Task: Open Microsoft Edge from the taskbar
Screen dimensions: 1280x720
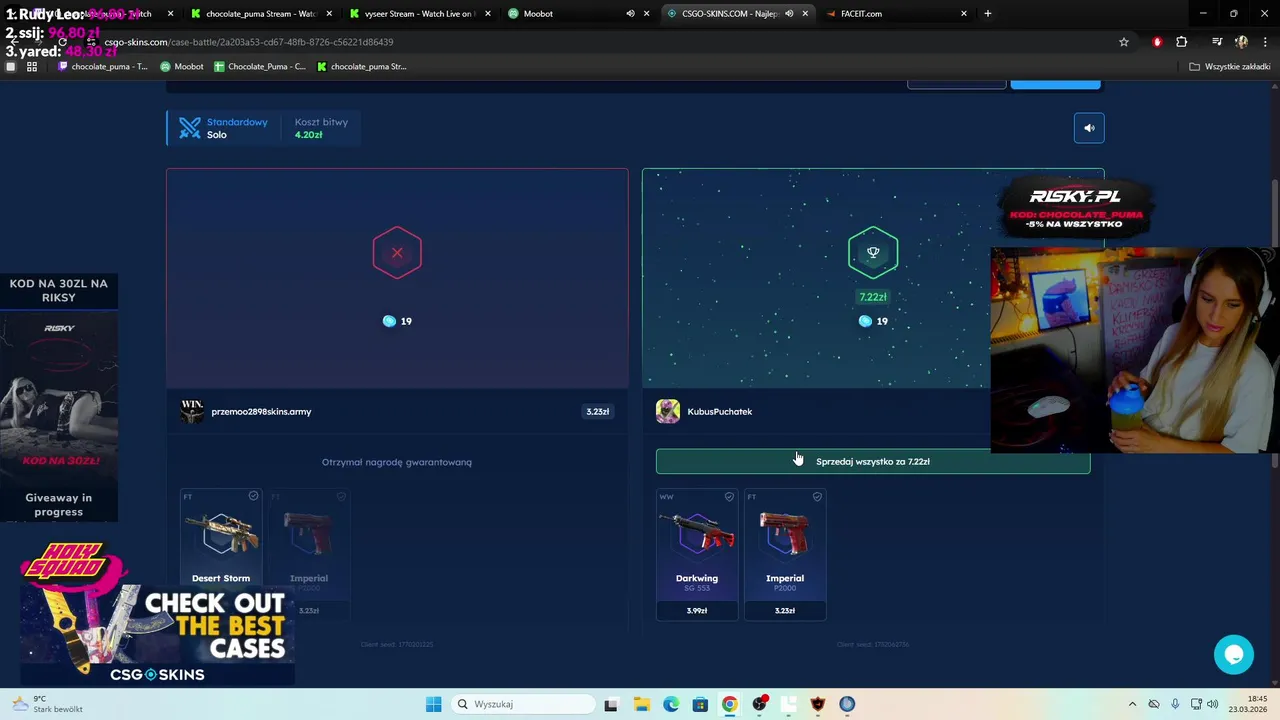Action: [671, 704]
